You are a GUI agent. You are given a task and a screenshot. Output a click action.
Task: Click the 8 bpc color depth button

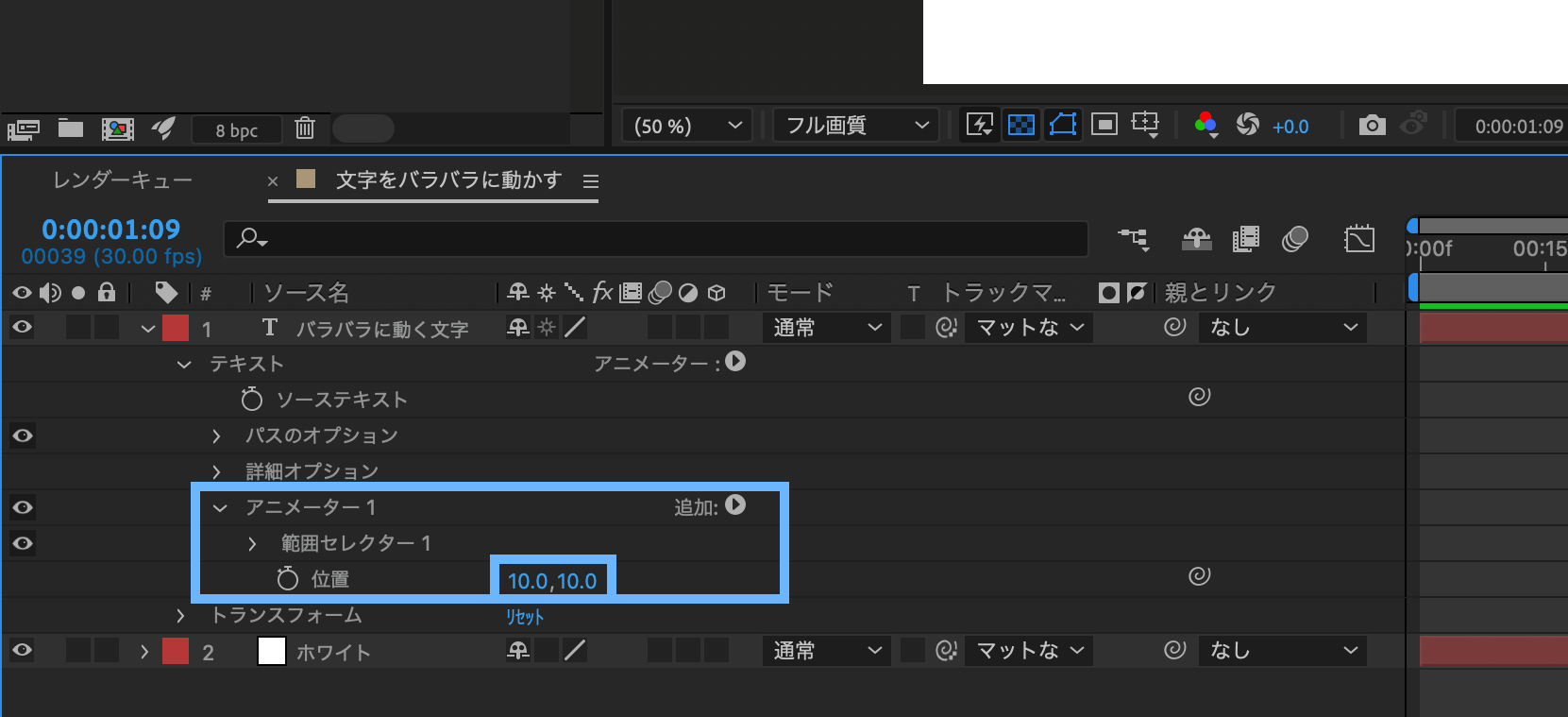237,130
